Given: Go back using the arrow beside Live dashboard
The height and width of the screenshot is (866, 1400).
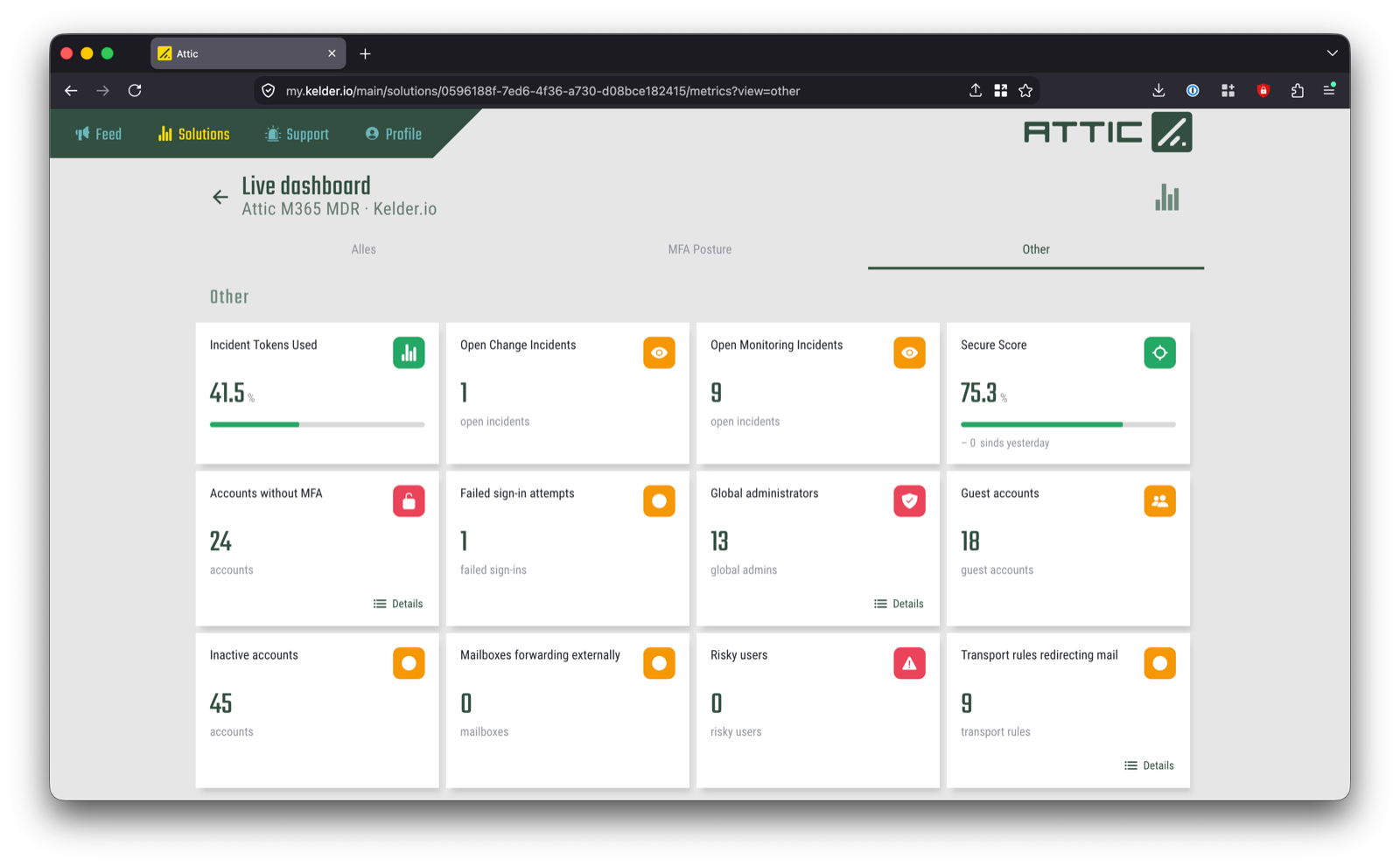Looking at the screenshot, I should point(220,198).
